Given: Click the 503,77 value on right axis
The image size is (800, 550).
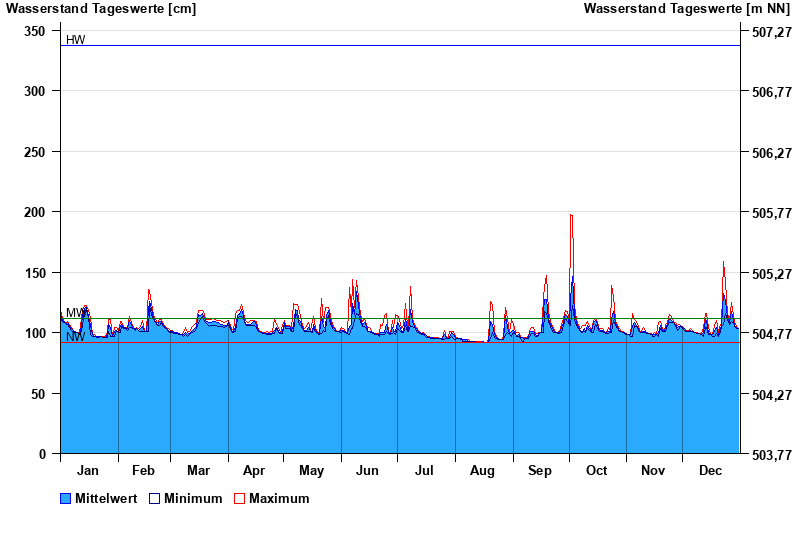Looking at the screenshot, I should [771, 454].
